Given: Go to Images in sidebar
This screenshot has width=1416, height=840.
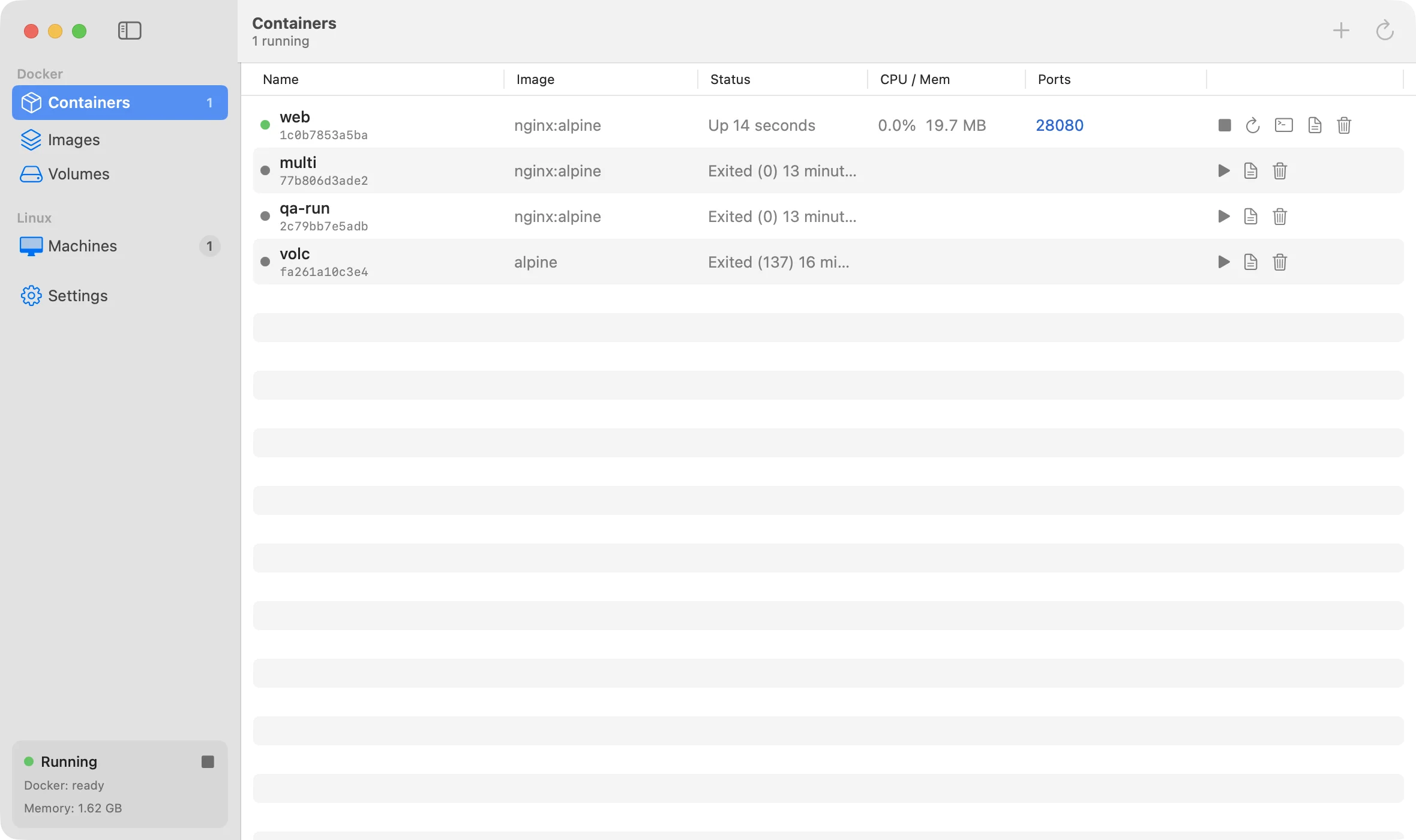Looking at the screenshot, I should pyautogui.click(x=120, y=140).
